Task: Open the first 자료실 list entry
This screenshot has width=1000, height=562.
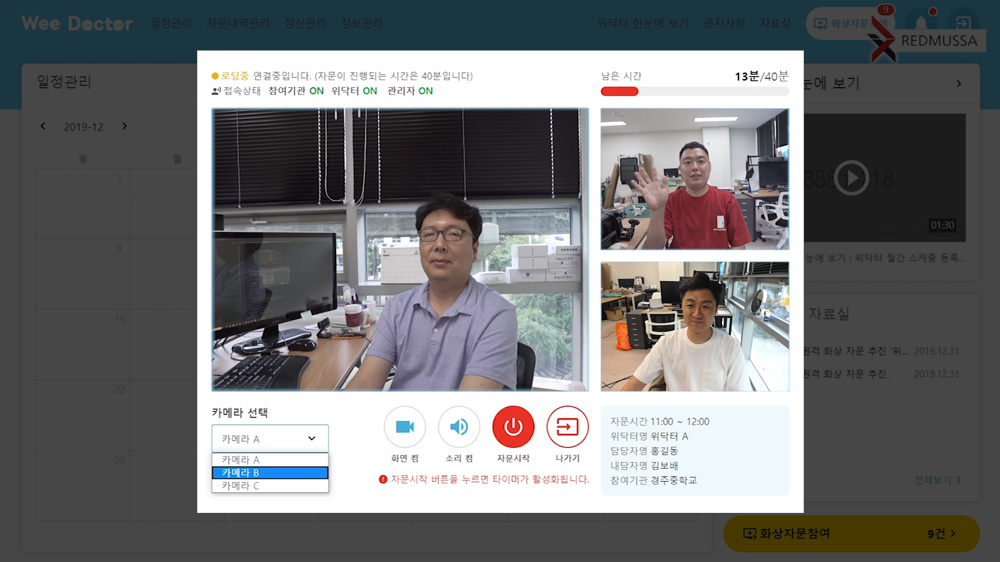Action: point(881,351)
